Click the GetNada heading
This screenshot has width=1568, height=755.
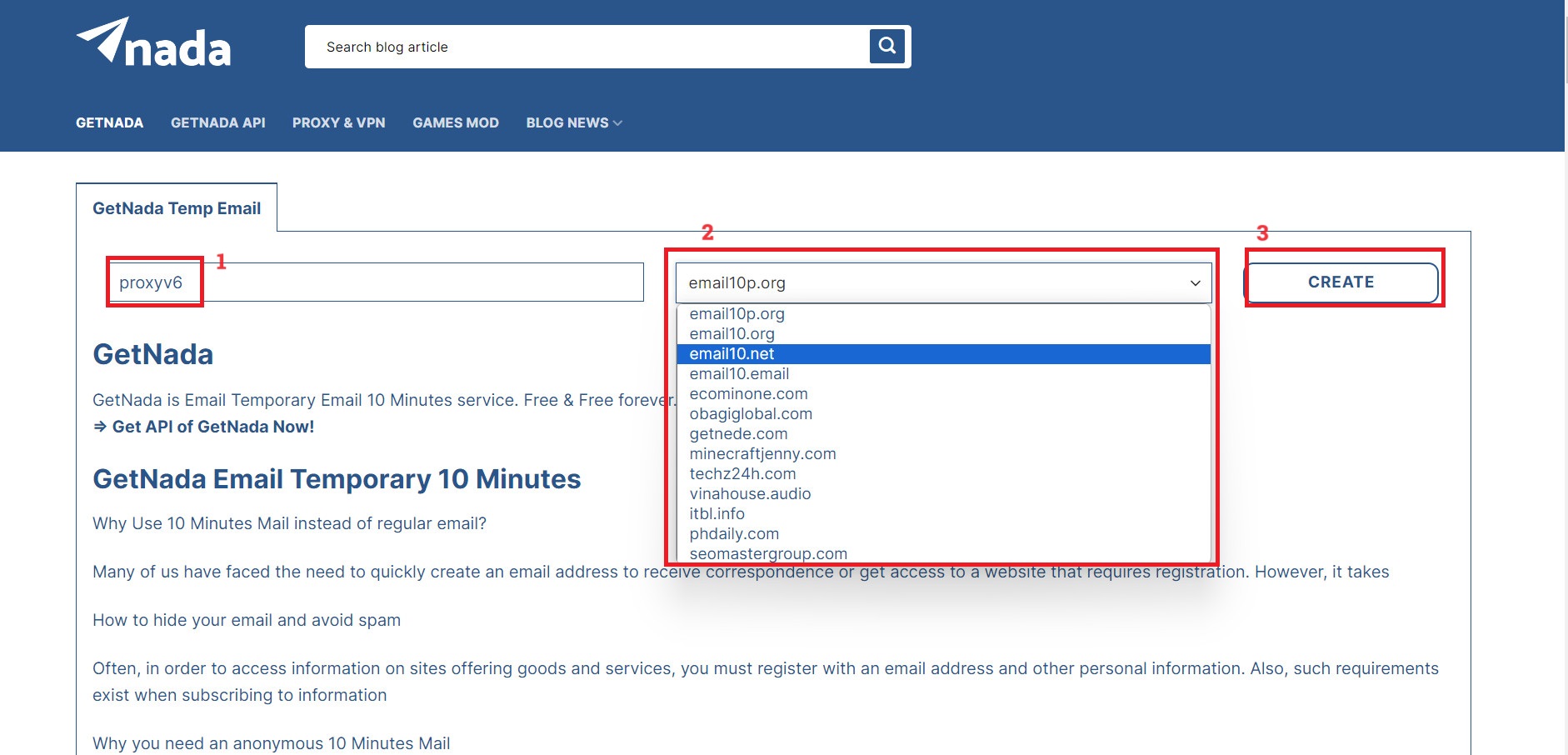click(153, 354)
